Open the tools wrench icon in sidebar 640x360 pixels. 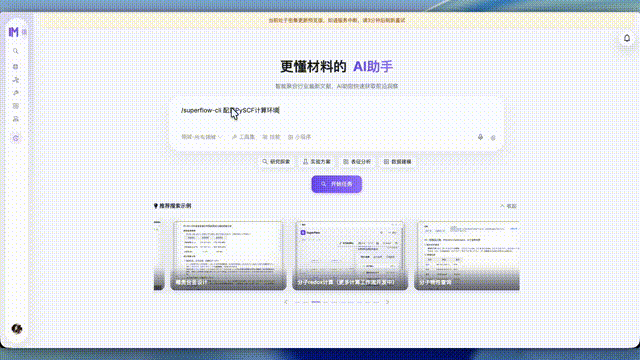(16, 93)
